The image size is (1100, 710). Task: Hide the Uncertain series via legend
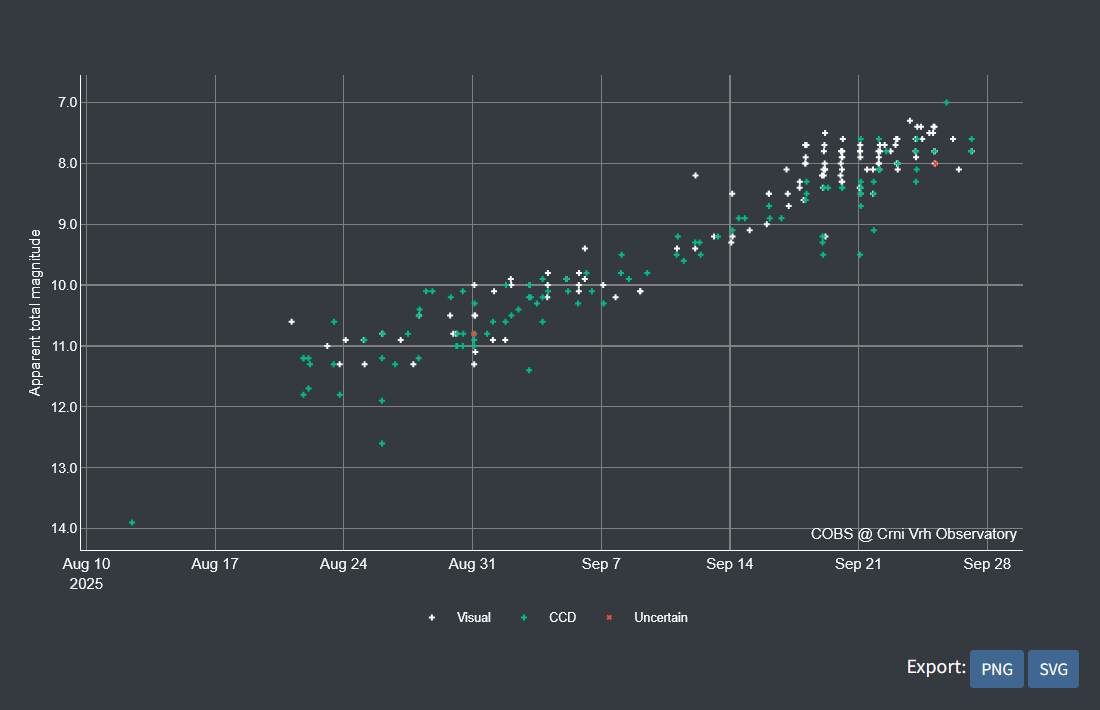click(x=660, y=618)
